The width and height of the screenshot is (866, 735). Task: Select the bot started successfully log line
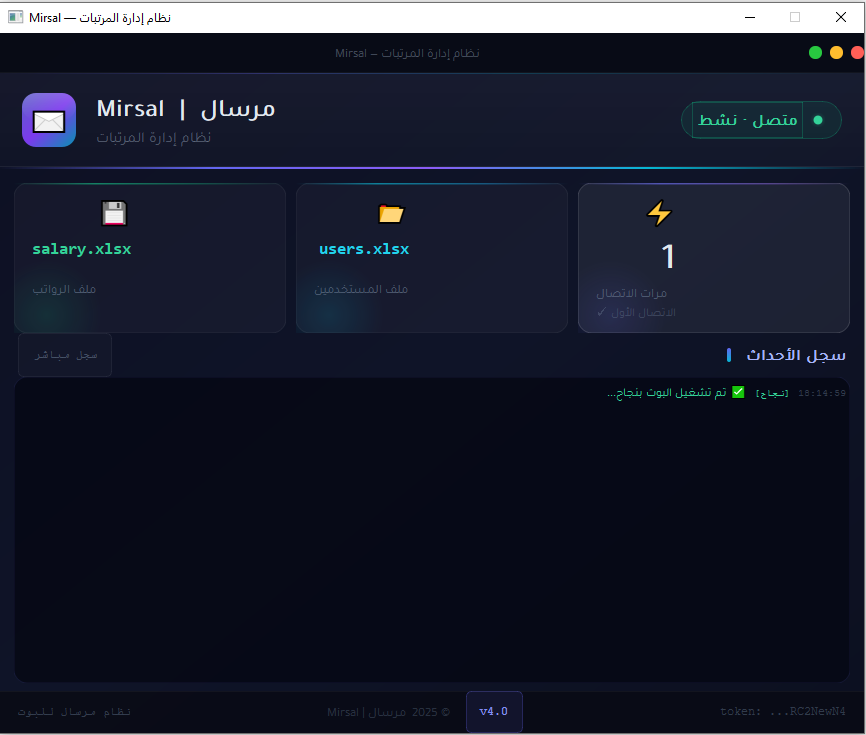[726, 393]
